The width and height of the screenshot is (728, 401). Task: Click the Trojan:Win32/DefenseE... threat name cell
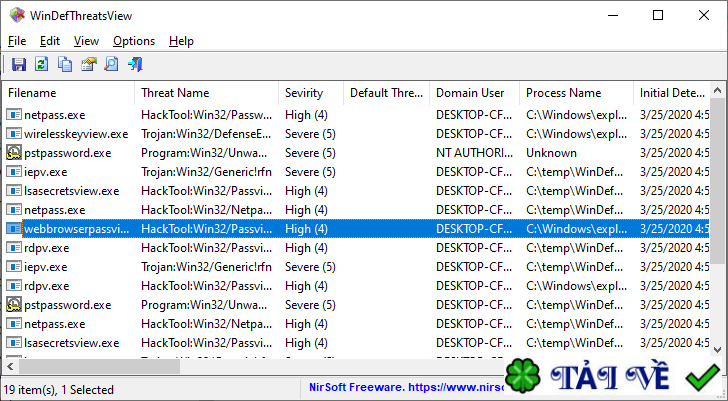tap(206, 134)
